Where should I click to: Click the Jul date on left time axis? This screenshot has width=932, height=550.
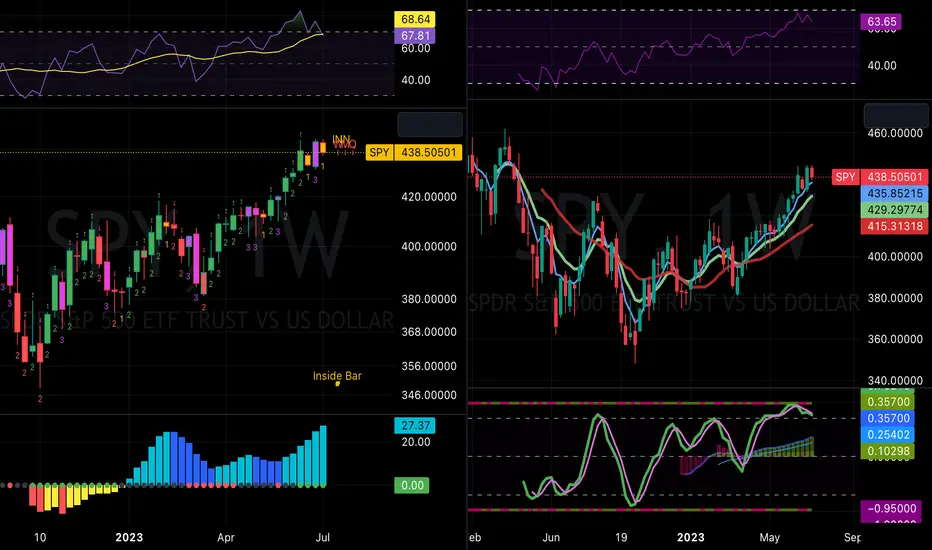pyautogui.click(x=322, y=538)
